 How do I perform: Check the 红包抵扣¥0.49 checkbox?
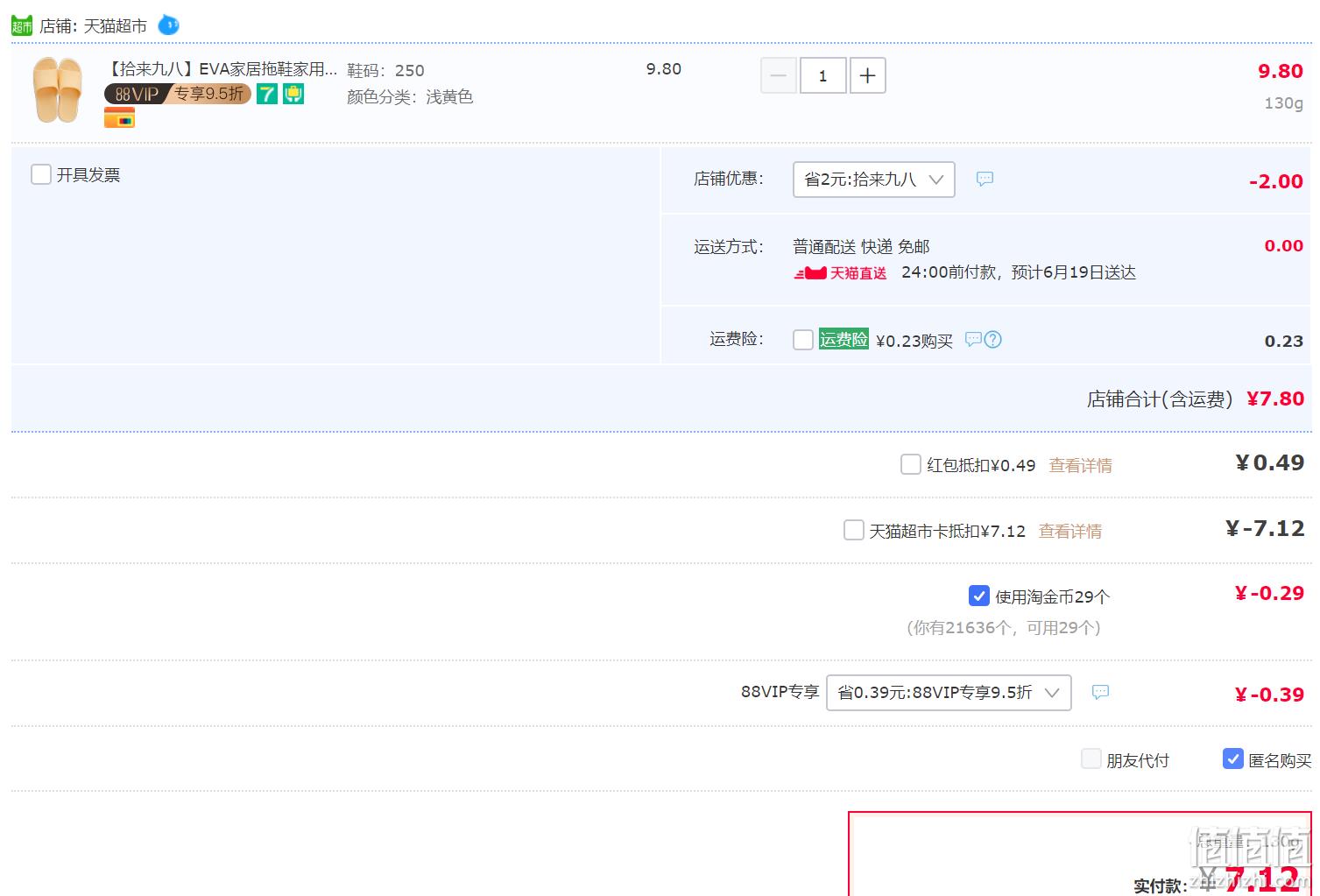(911, 464)
